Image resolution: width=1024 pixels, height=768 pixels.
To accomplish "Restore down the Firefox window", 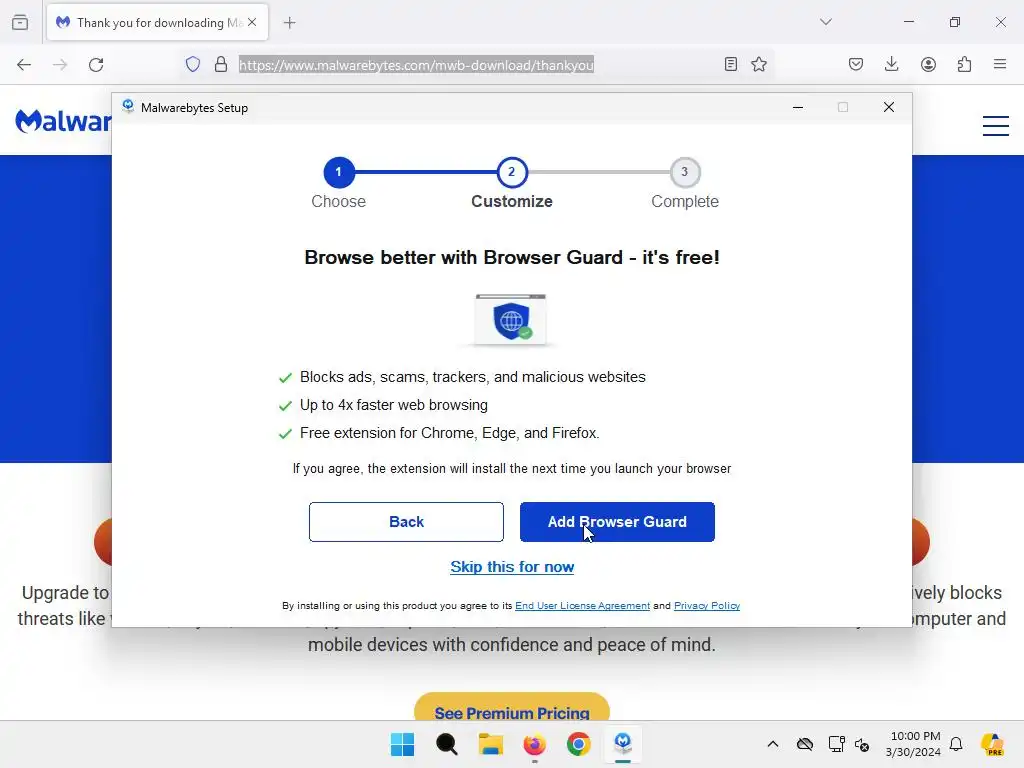I will [955, 22].
